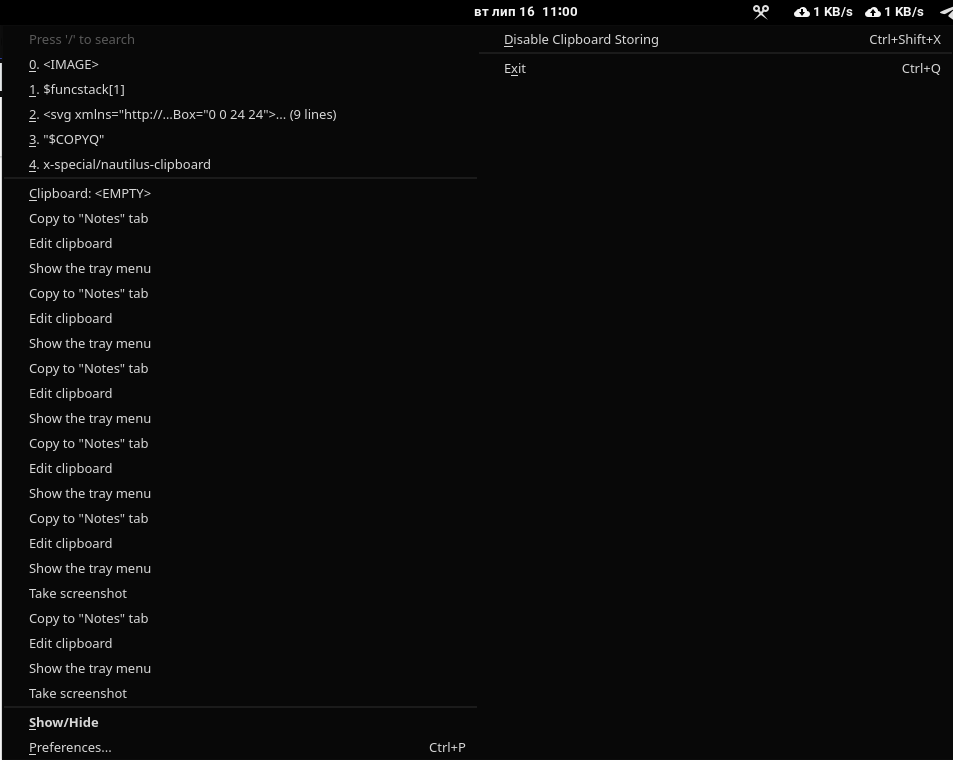The width and height of the screenshot is (953, 760).
Task: Choose clipboard item "$COPYQ"
Action: [66, 139]
